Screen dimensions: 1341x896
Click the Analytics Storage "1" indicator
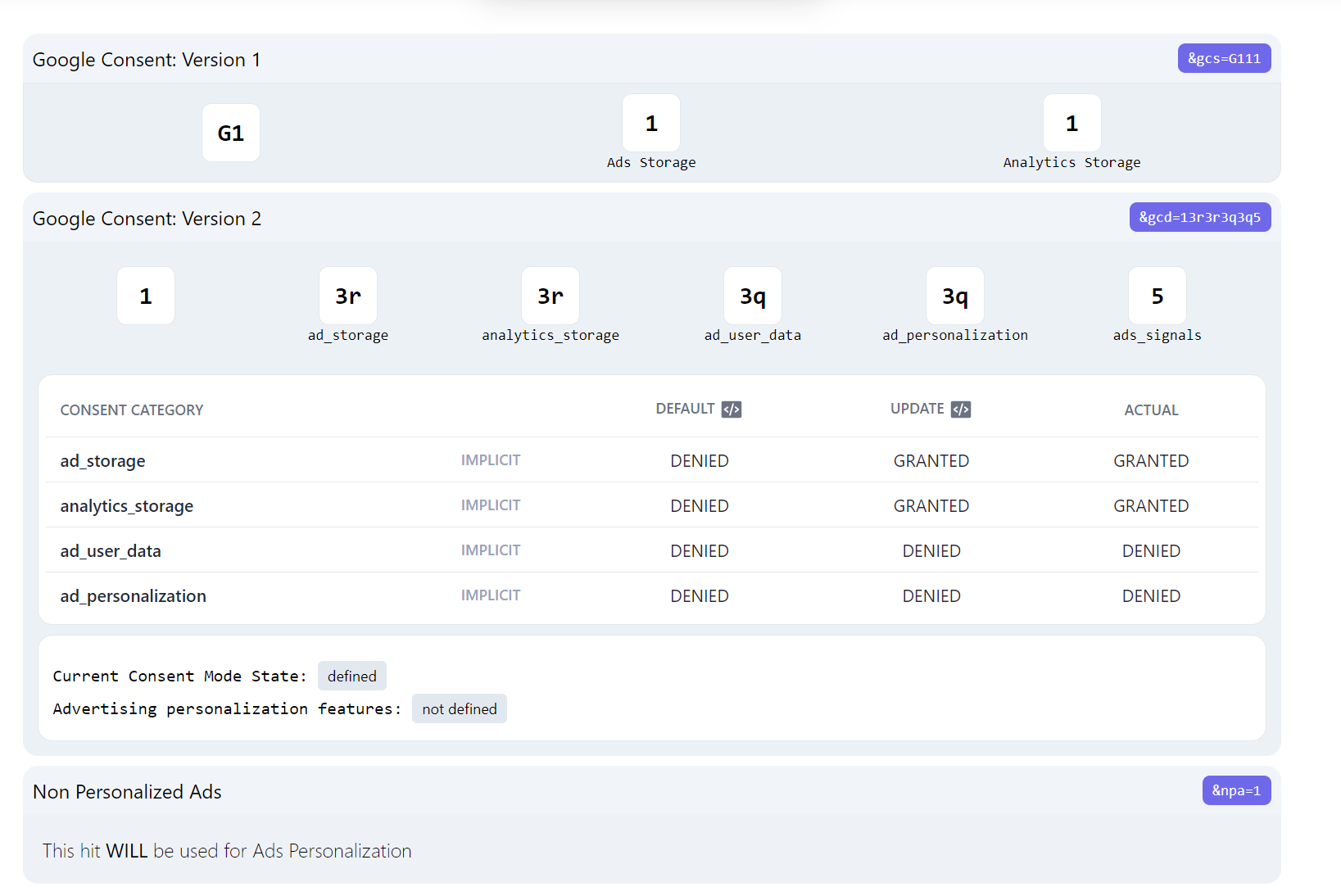[1071, 123]
